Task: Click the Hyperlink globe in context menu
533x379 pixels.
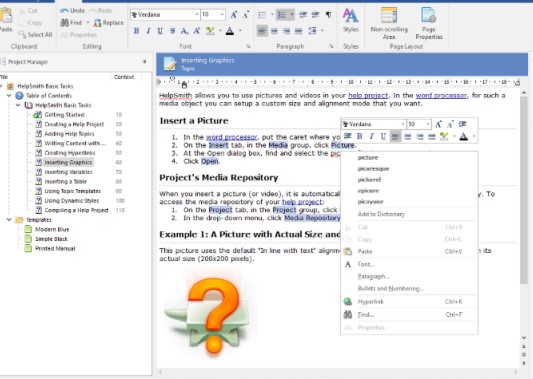Action: click(x=347, y=302)
